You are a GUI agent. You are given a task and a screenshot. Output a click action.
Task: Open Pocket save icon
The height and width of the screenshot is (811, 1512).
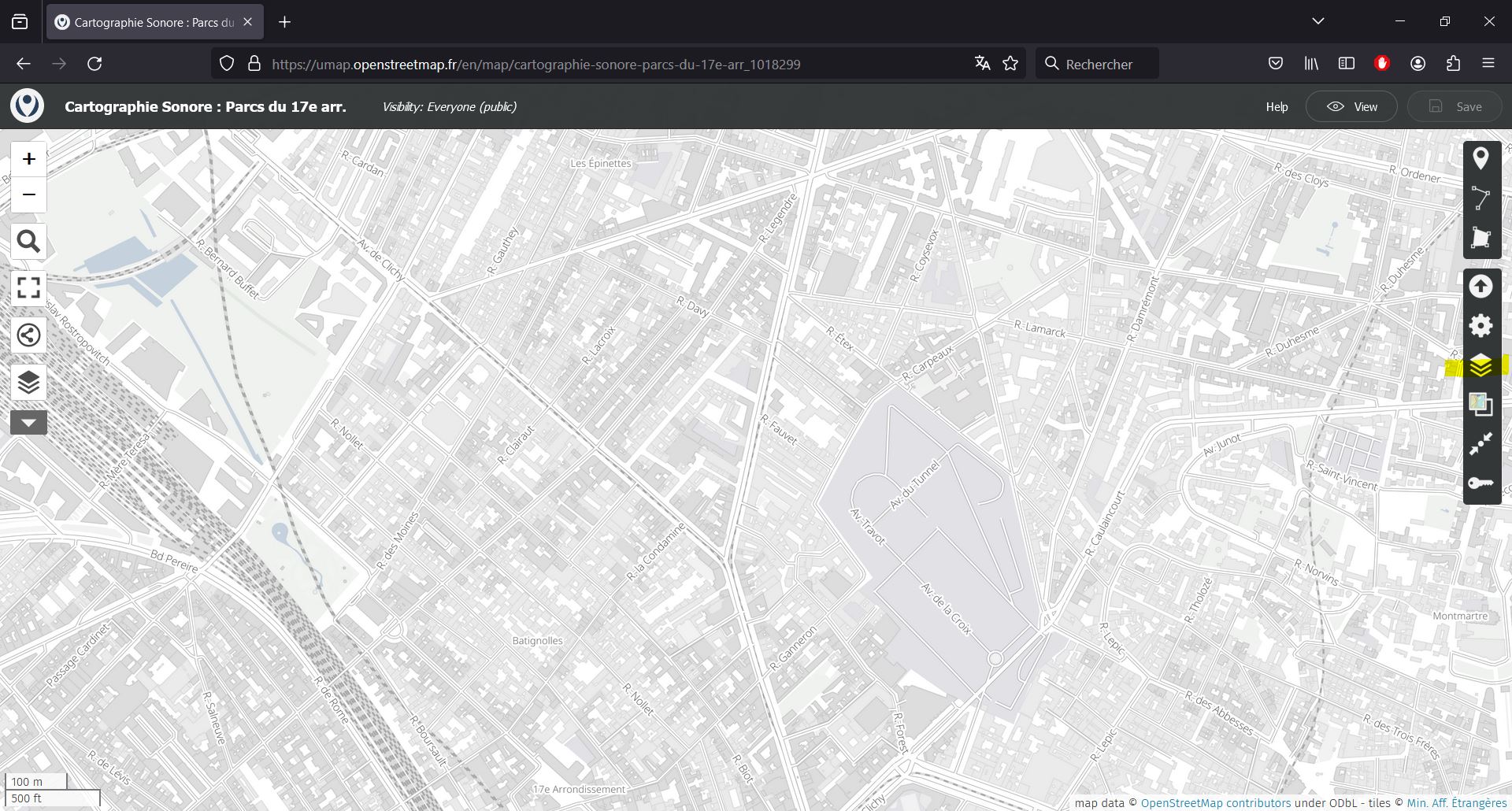click(x=1276, y=64)
